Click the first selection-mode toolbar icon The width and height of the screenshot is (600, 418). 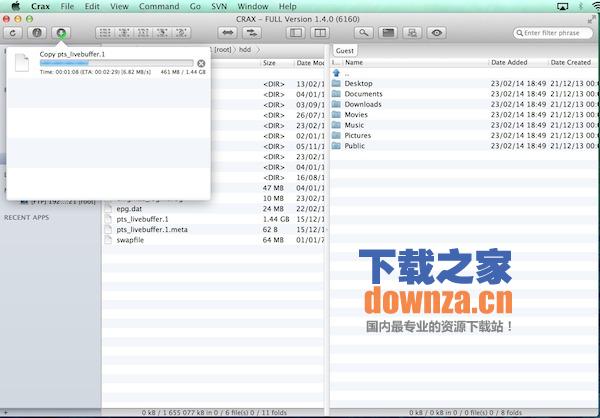[x=105, y=33]
